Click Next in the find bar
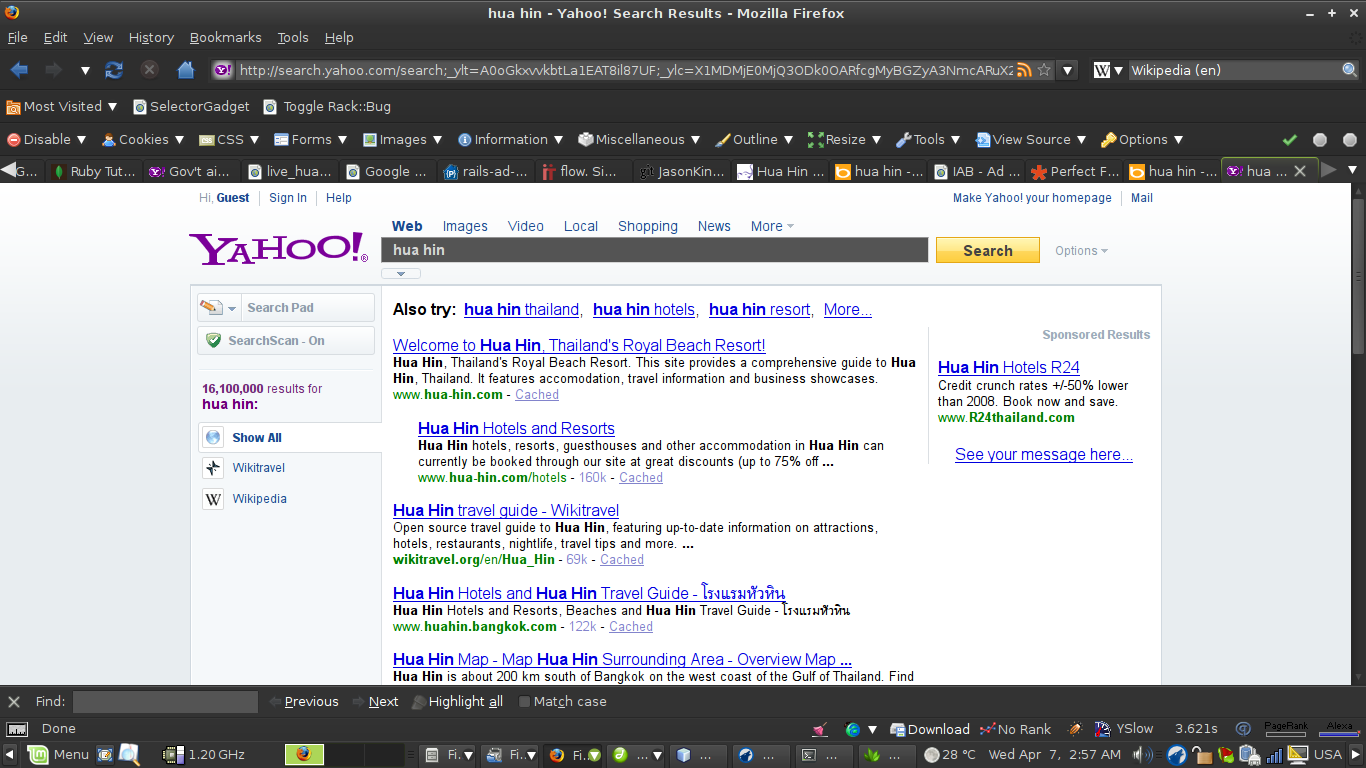 (375, 702)
